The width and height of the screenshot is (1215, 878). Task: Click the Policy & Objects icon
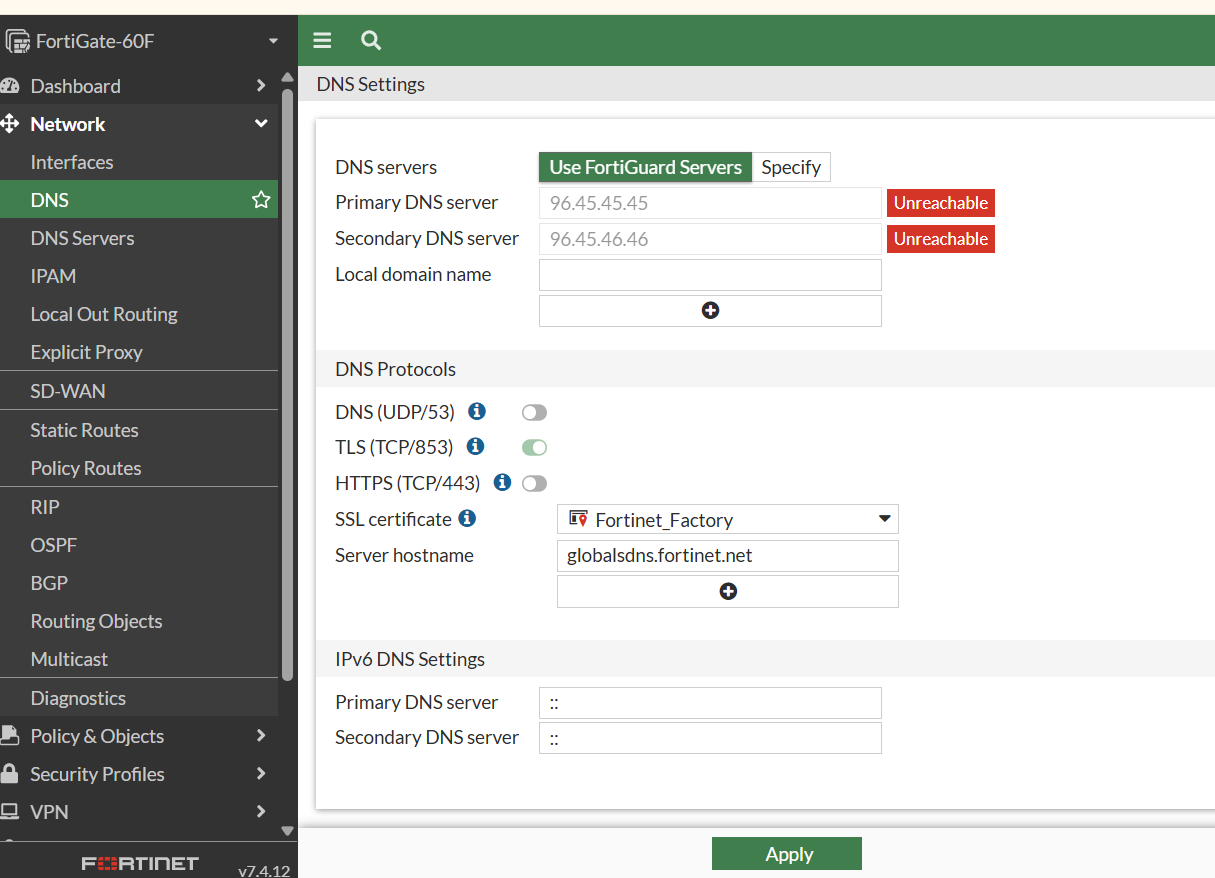10,736
